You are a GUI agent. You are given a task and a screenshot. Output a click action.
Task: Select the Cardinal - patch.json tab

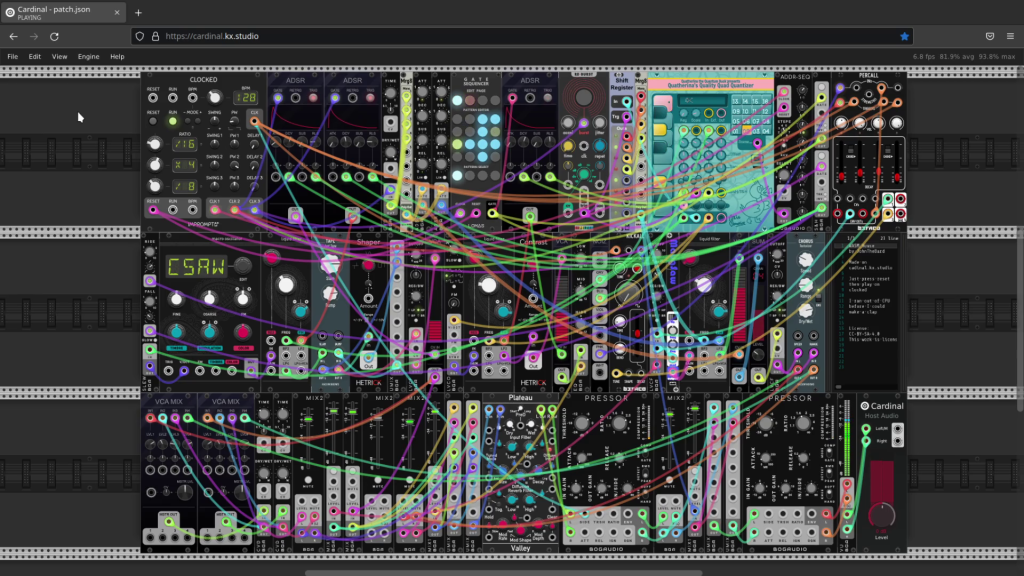pyautogui.click(x=63, y=12)
